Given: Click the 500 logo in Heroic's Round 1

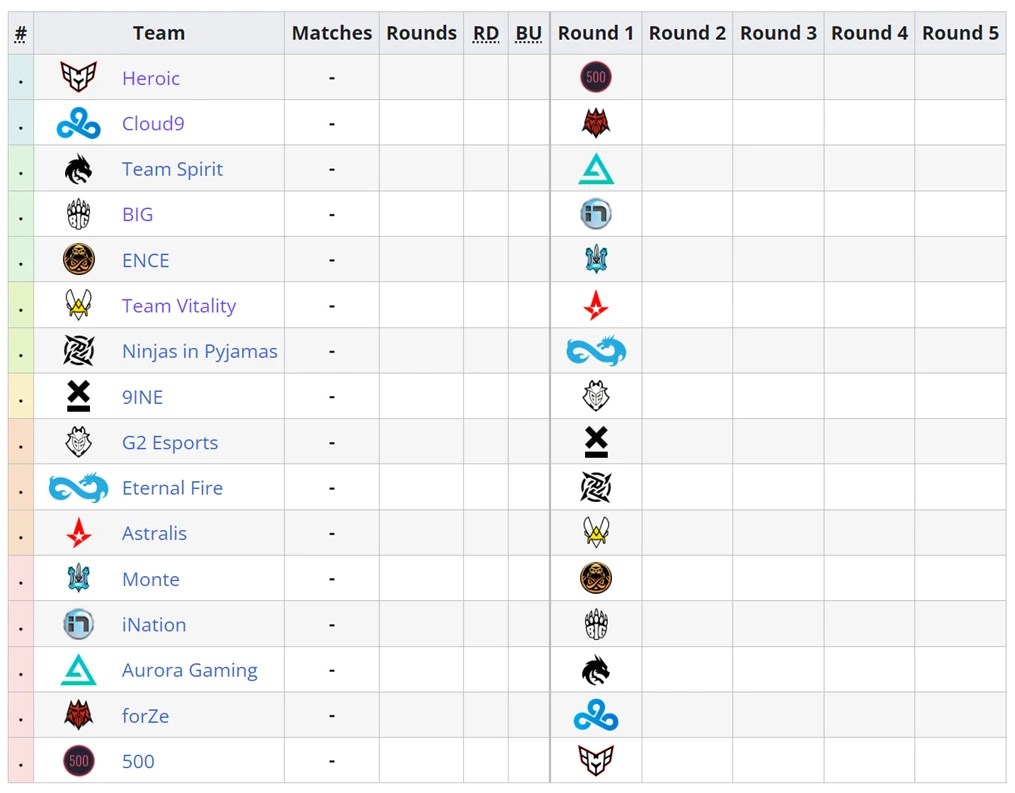Looking at the screenshot, I should [x=596, y=77].
